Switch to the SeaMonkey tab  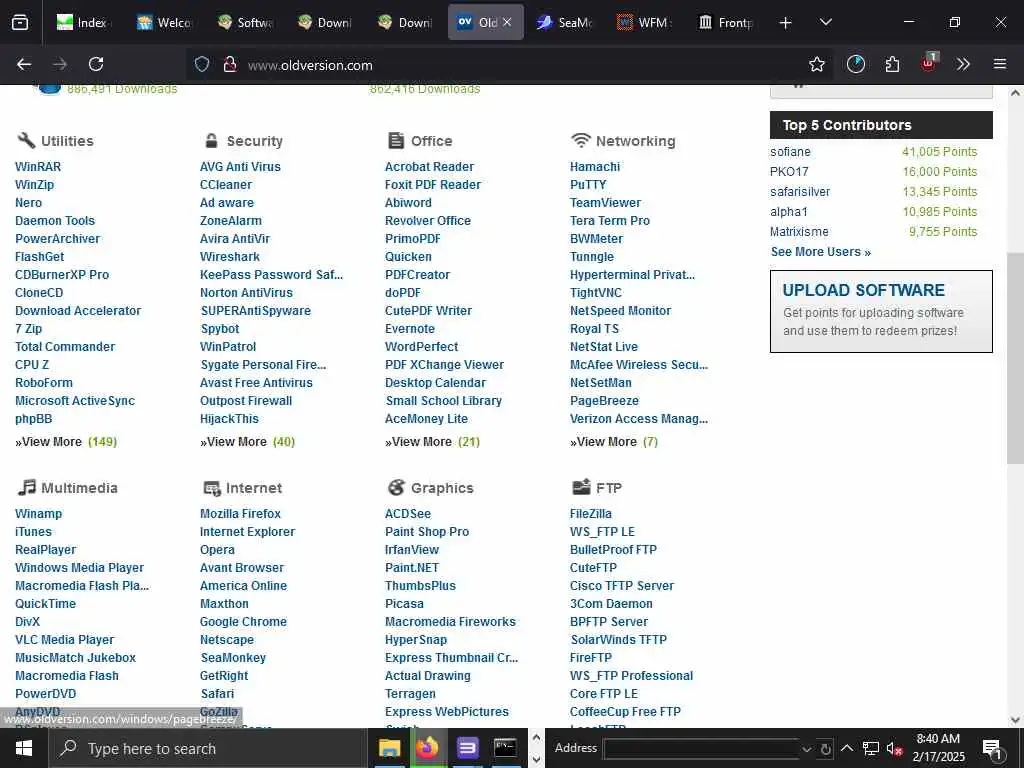[x=565, y=23]
